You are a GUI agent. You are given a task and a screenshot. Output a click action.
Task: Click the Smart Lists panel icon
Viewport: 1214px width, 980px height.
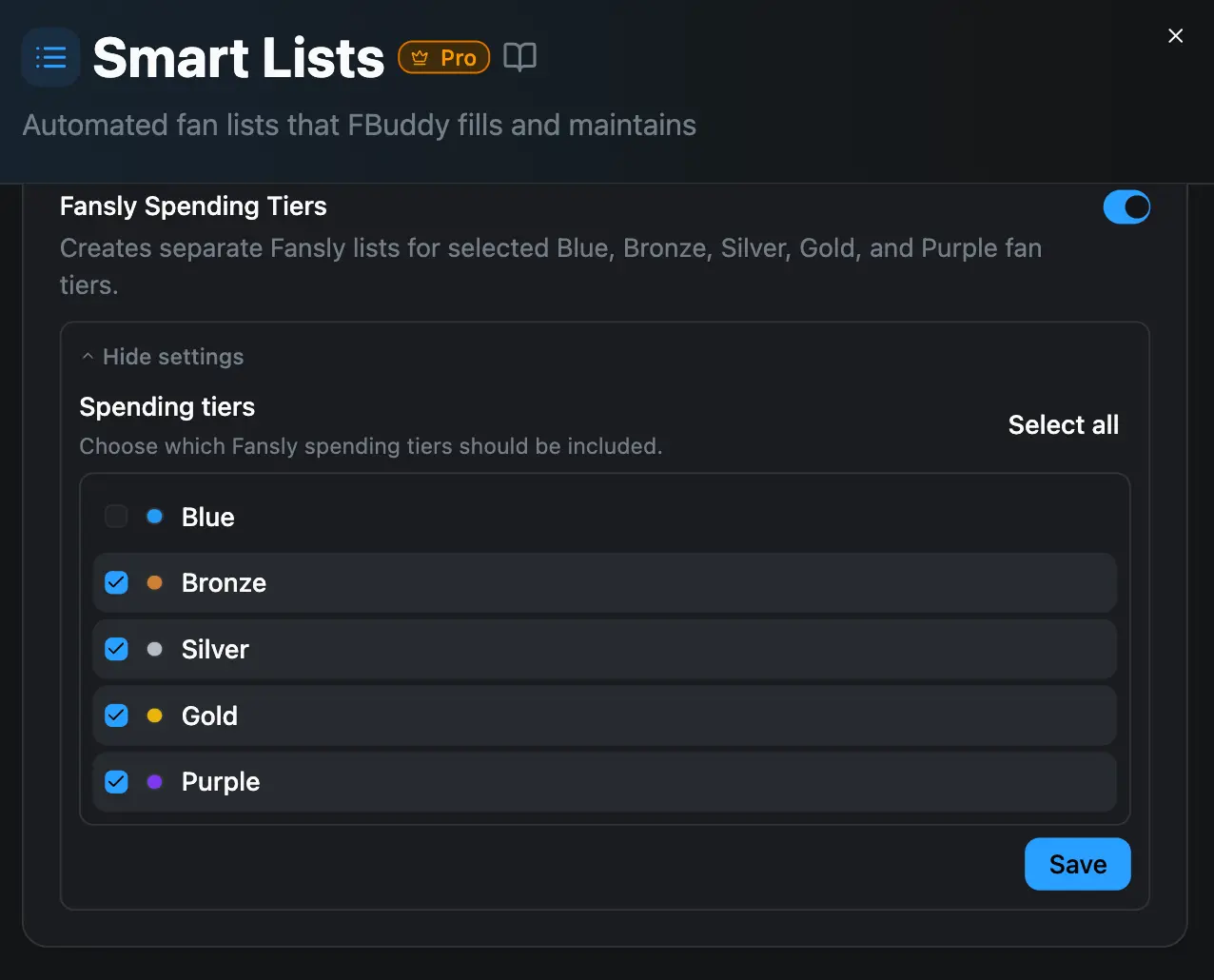pyautogui.click(x=50, y=57)
